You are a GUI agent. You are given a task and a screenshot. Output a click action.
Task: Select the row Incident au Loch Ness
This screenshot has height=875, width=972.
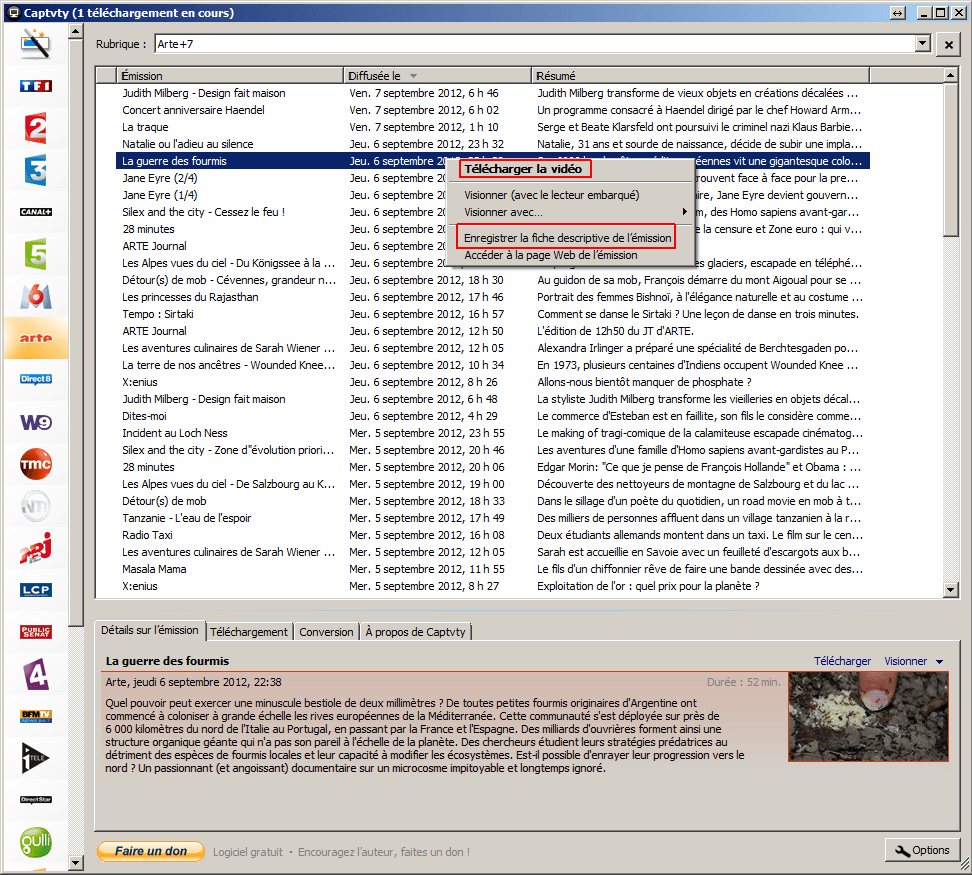pyautogui.click(x=492, y=433)
